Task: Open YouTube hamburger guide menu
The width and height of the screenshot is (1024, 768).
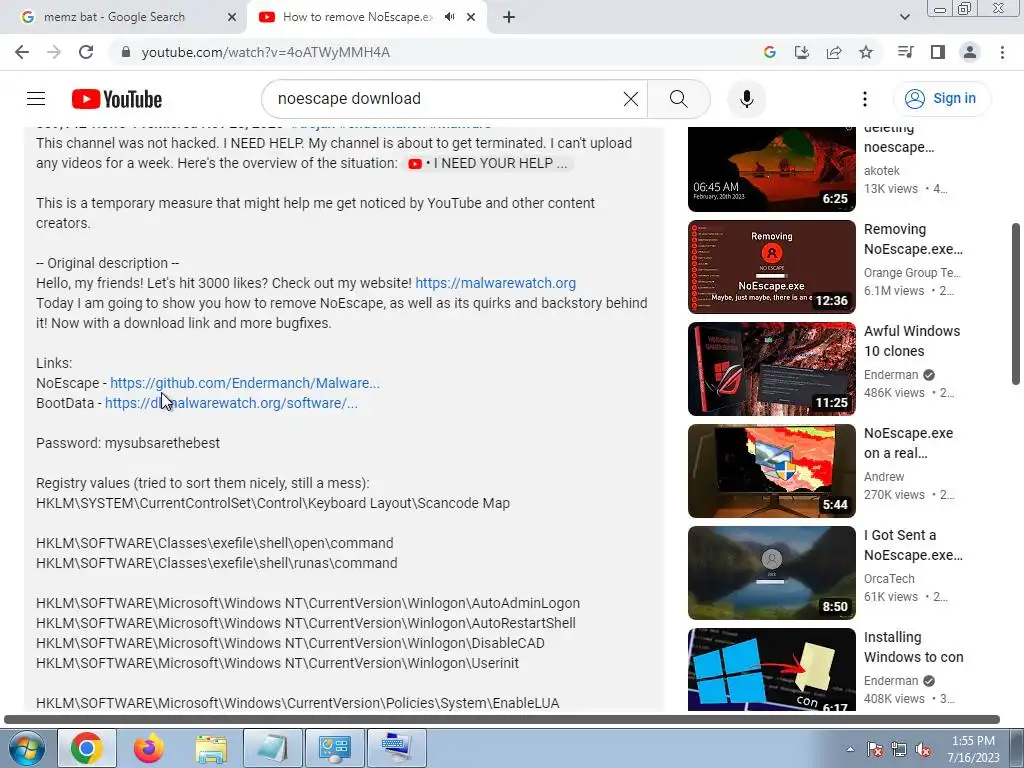Action: (36, 99)
